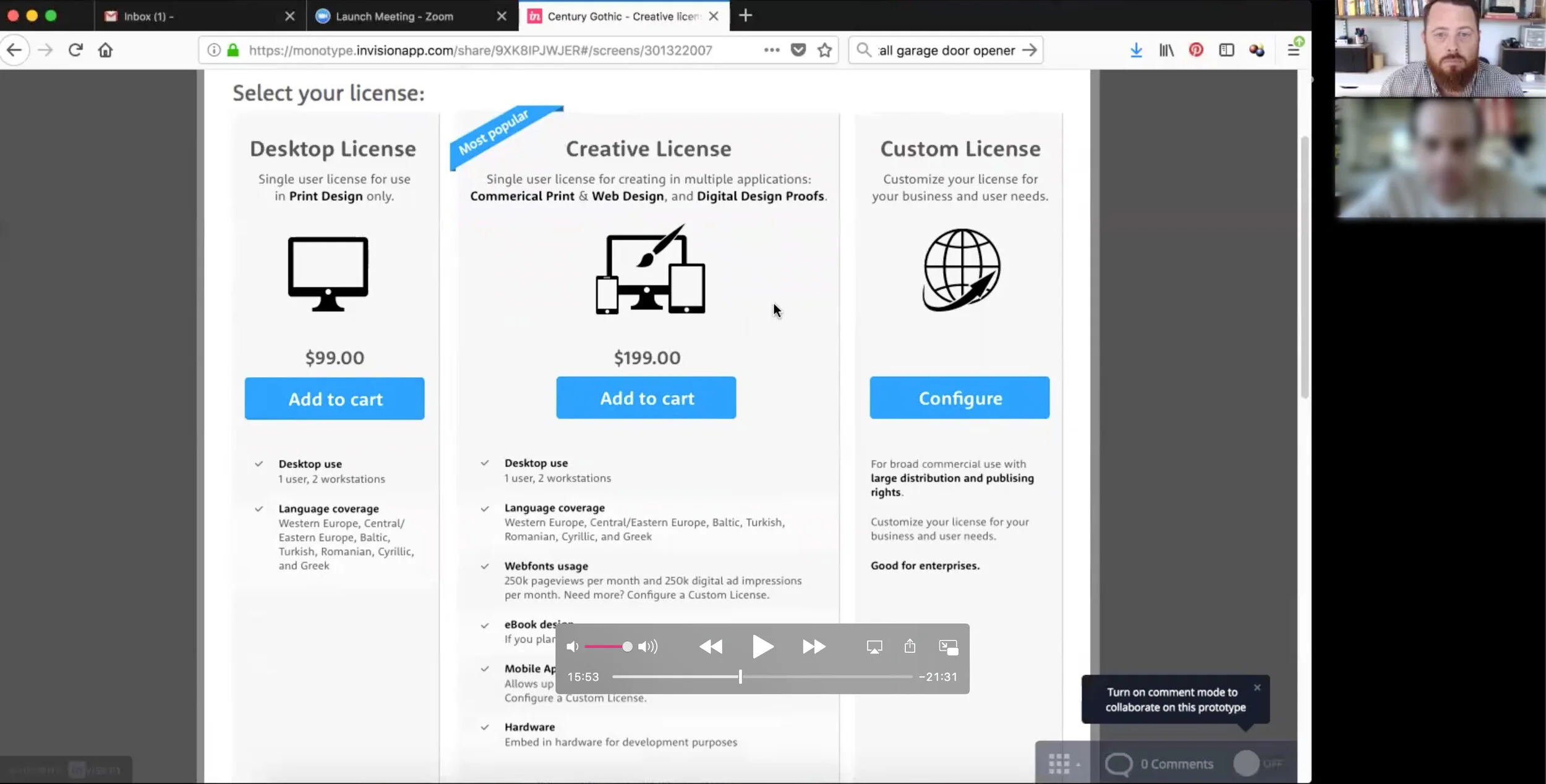The height and width of the screenshot is (784, 1546).
Task: Open the Firefox hamburger menu
Action: (1293, 50)
